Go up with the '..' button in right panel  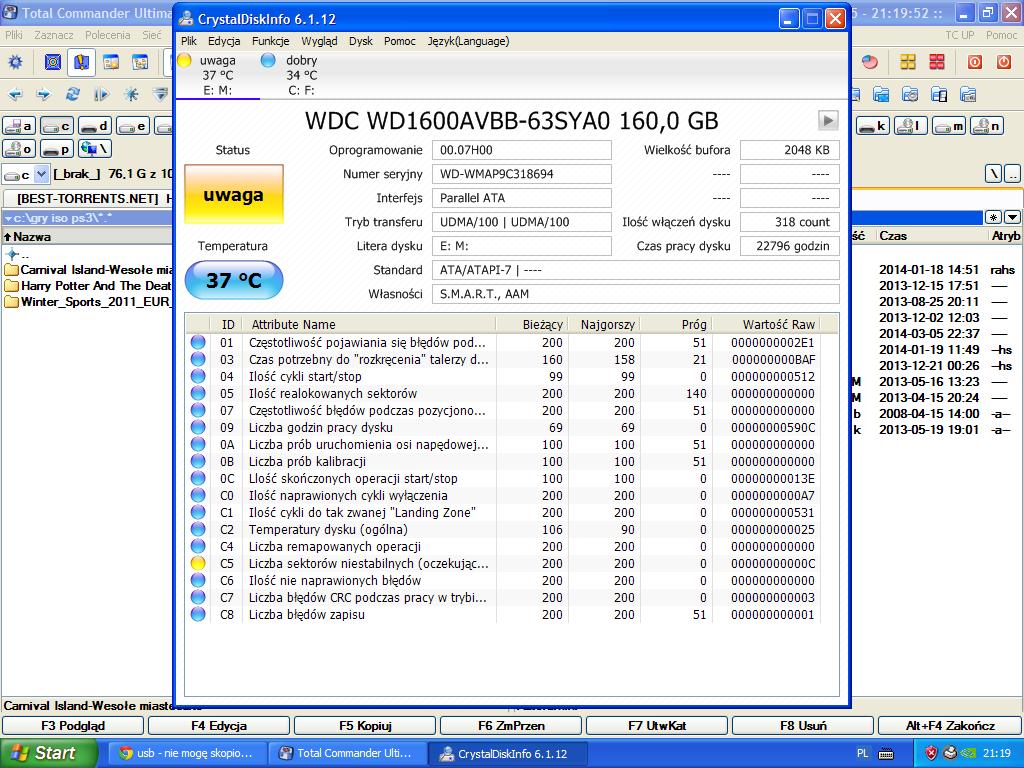1012,174
